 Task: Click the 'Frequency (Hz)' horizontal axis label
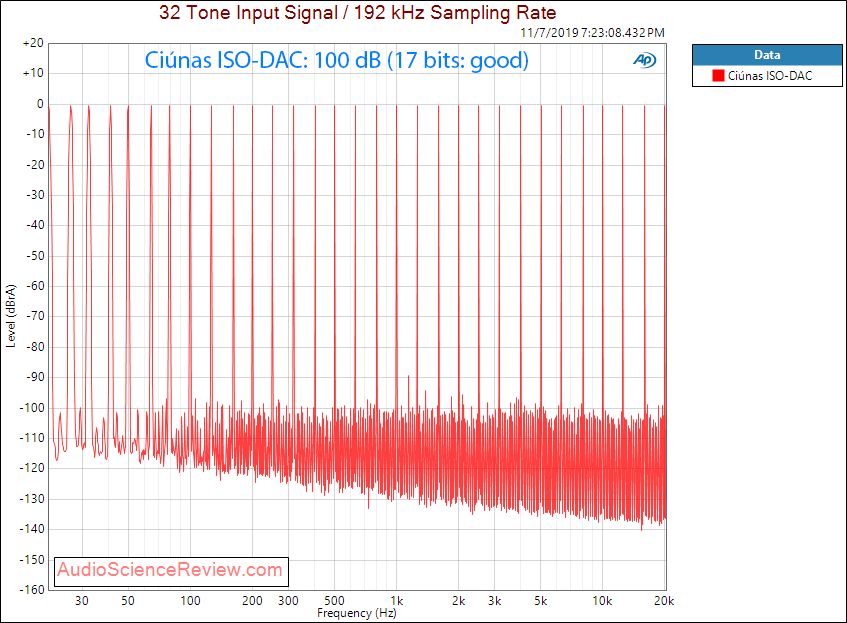[x=357, y=613]
